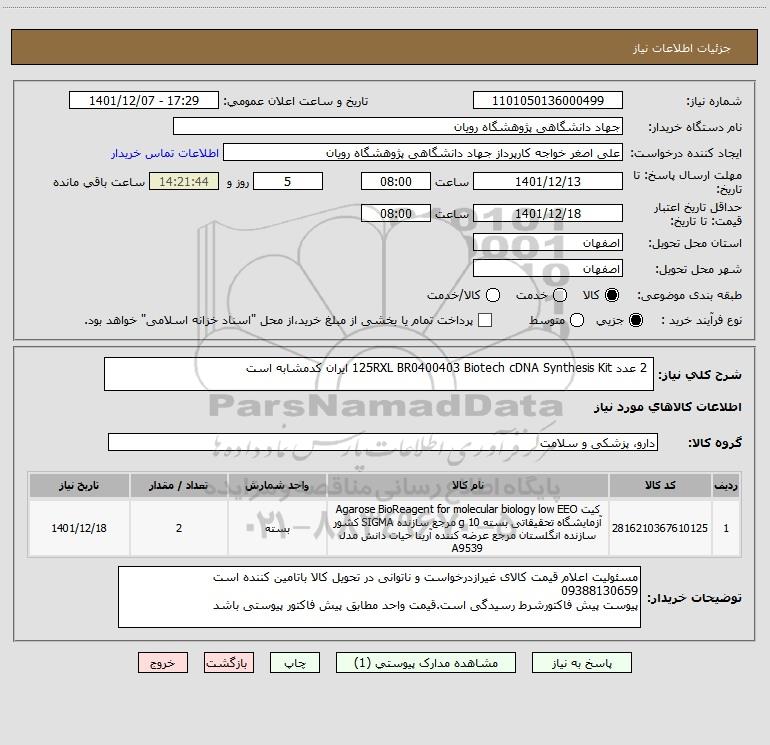Click the announcement date field 1401/12/07 - 17:29
Viewport: 770px width, 745px height.
pos(144,101)
